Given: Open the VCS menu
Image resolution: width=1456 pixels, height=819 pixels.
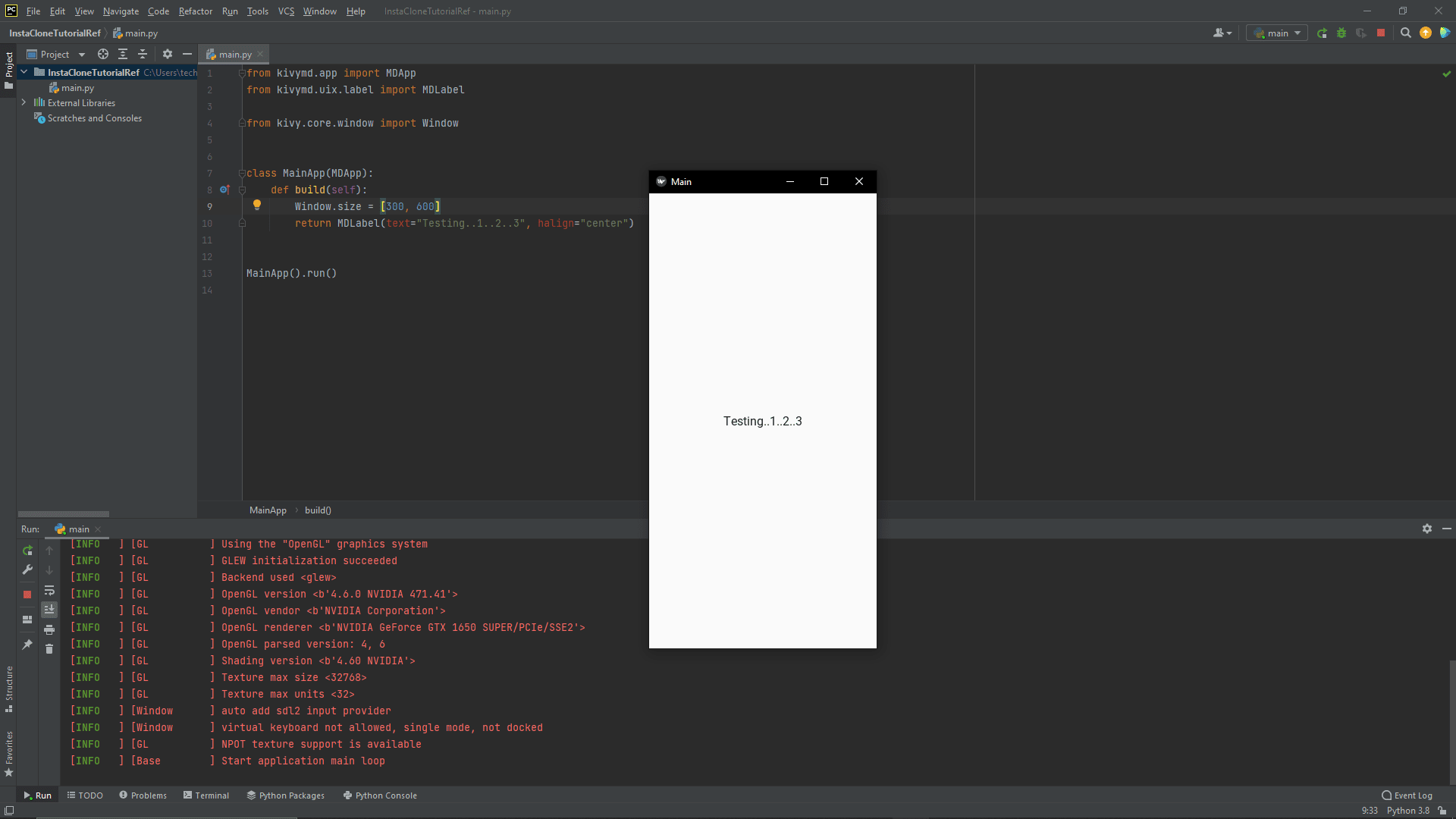Looking at the screenshot, I should click(285, 11).
